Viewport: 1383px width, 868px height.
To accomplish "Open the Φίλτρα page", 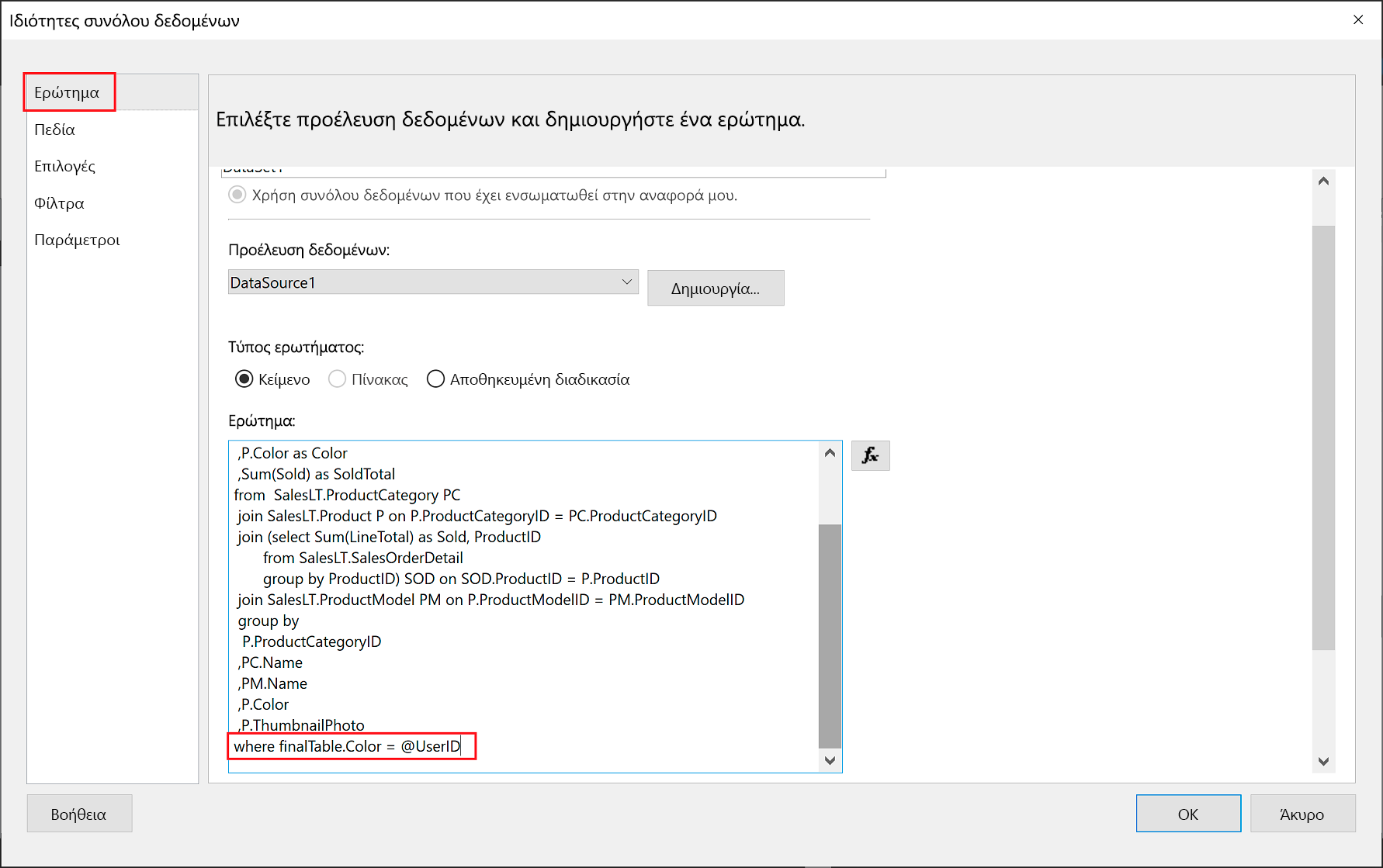I will click(x=59, y=203).
